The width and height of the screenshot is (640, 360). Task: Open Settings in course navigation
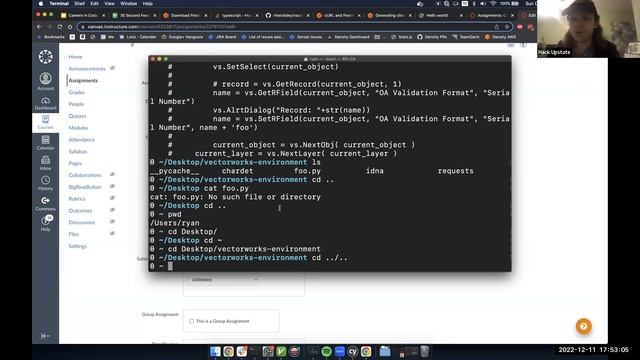pyautogui.click(x=78, y=246)
